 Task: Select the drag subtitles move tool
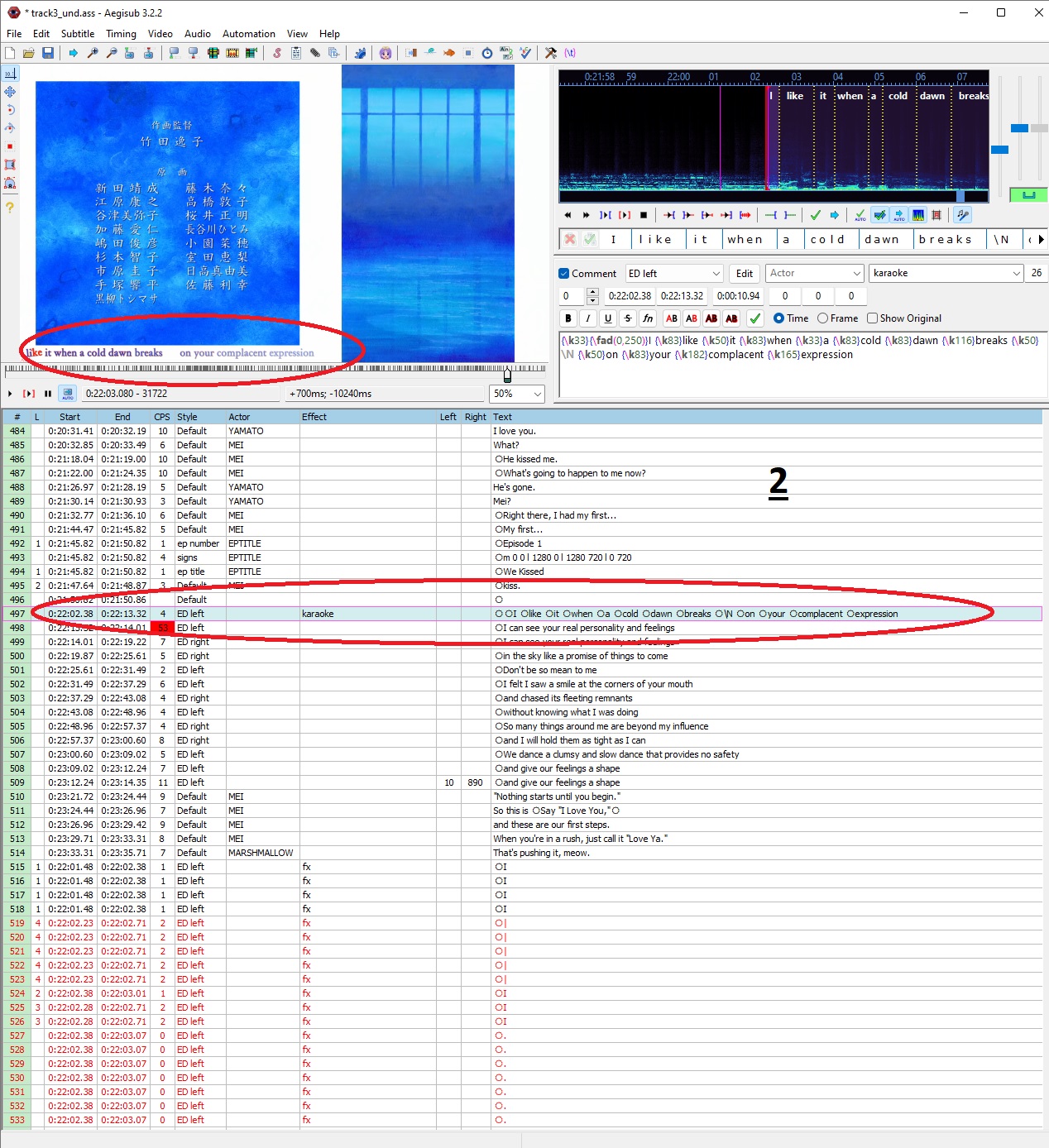point(10,92)
